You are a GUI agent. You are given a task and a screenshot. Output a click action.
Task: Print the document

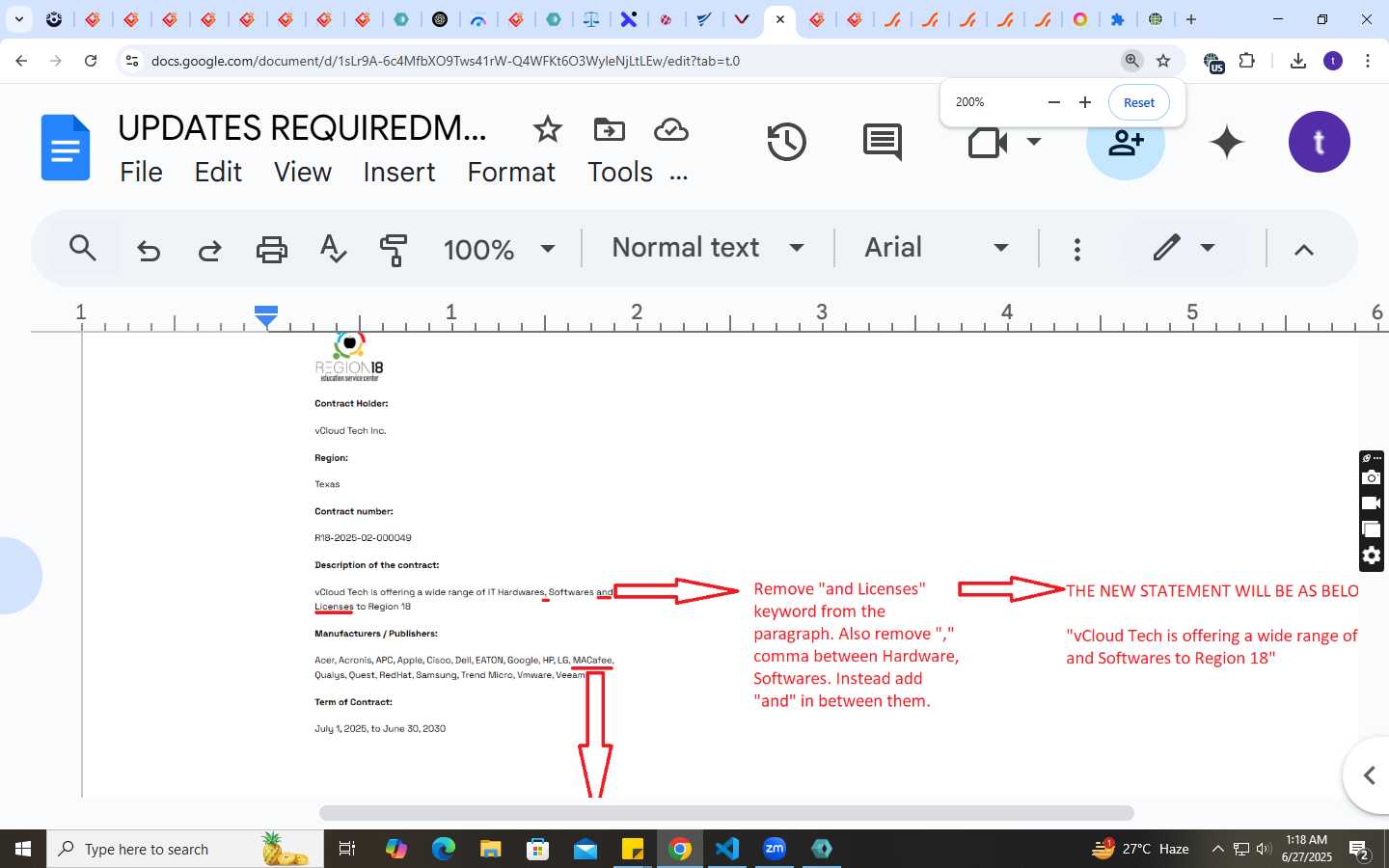tap(271, 250)
